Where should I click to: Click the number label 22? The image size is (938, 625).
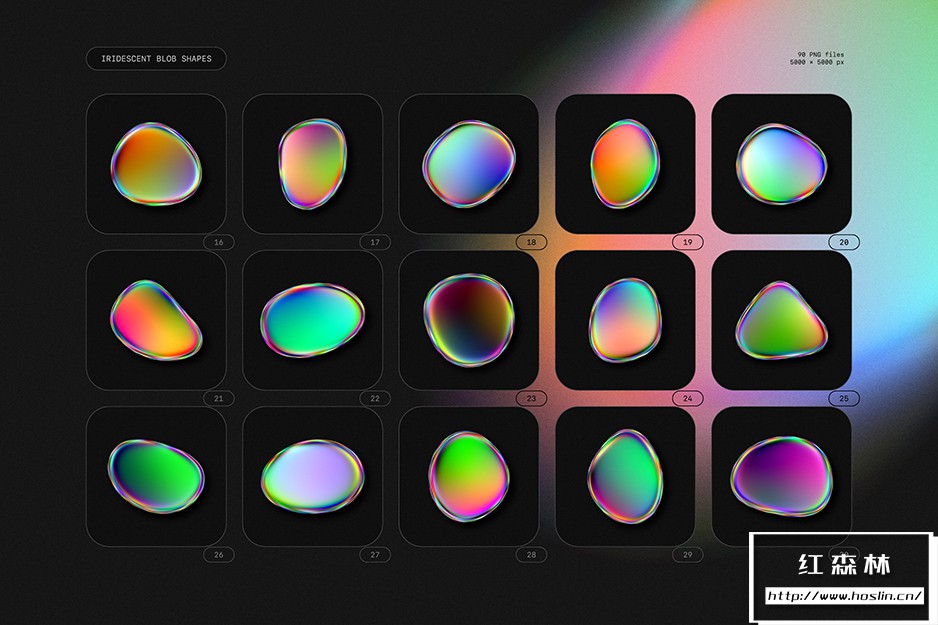click(x=375, y=398)
